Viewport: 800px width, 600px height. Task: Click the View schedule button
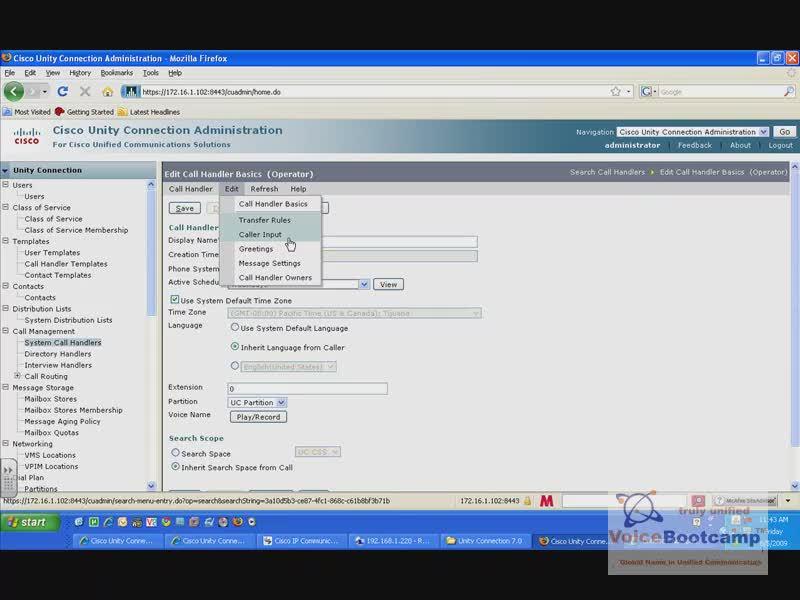[388, 284]
